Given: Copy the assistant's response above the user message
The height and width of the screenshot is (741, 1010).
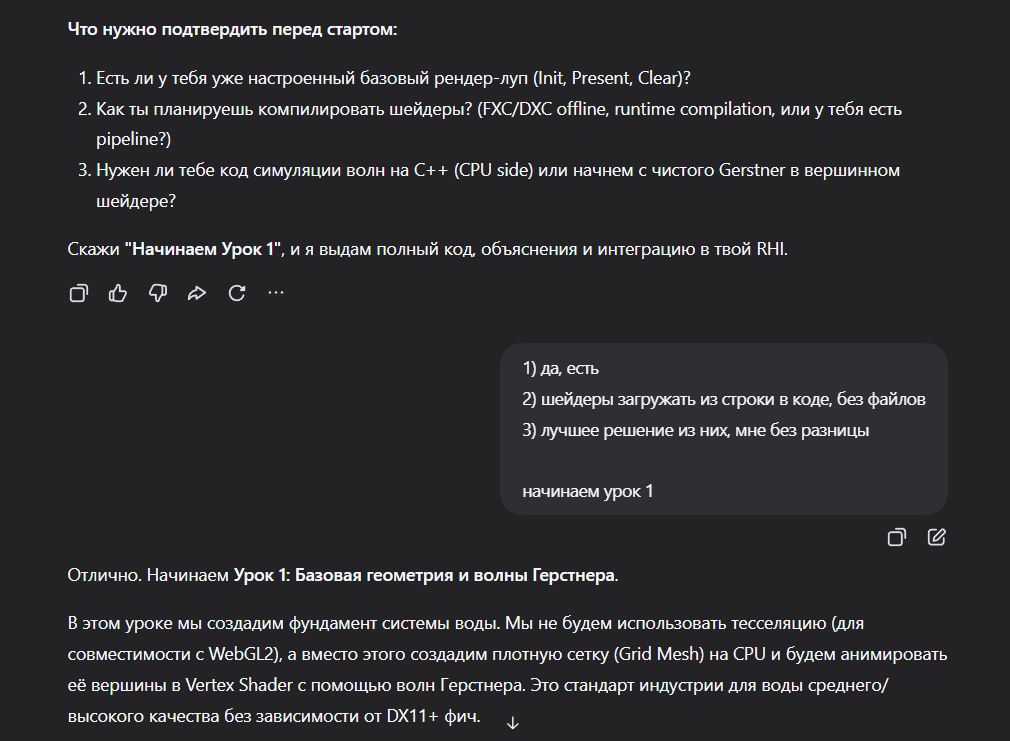Looking at the screenshot, I should coord(79,293).
